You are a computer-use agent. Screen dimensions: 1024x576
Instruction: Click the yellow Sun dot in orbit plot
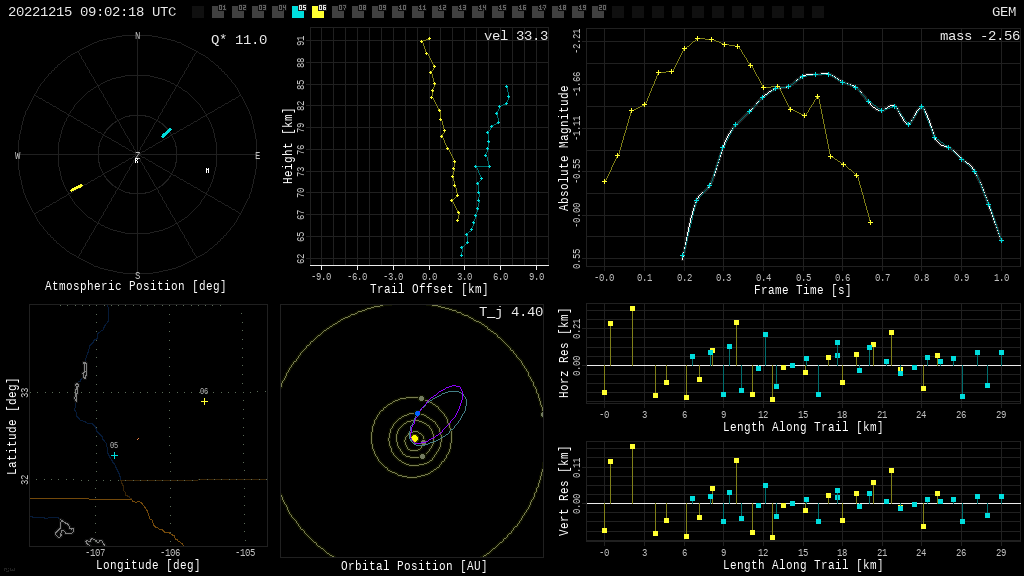coord(415,438)
